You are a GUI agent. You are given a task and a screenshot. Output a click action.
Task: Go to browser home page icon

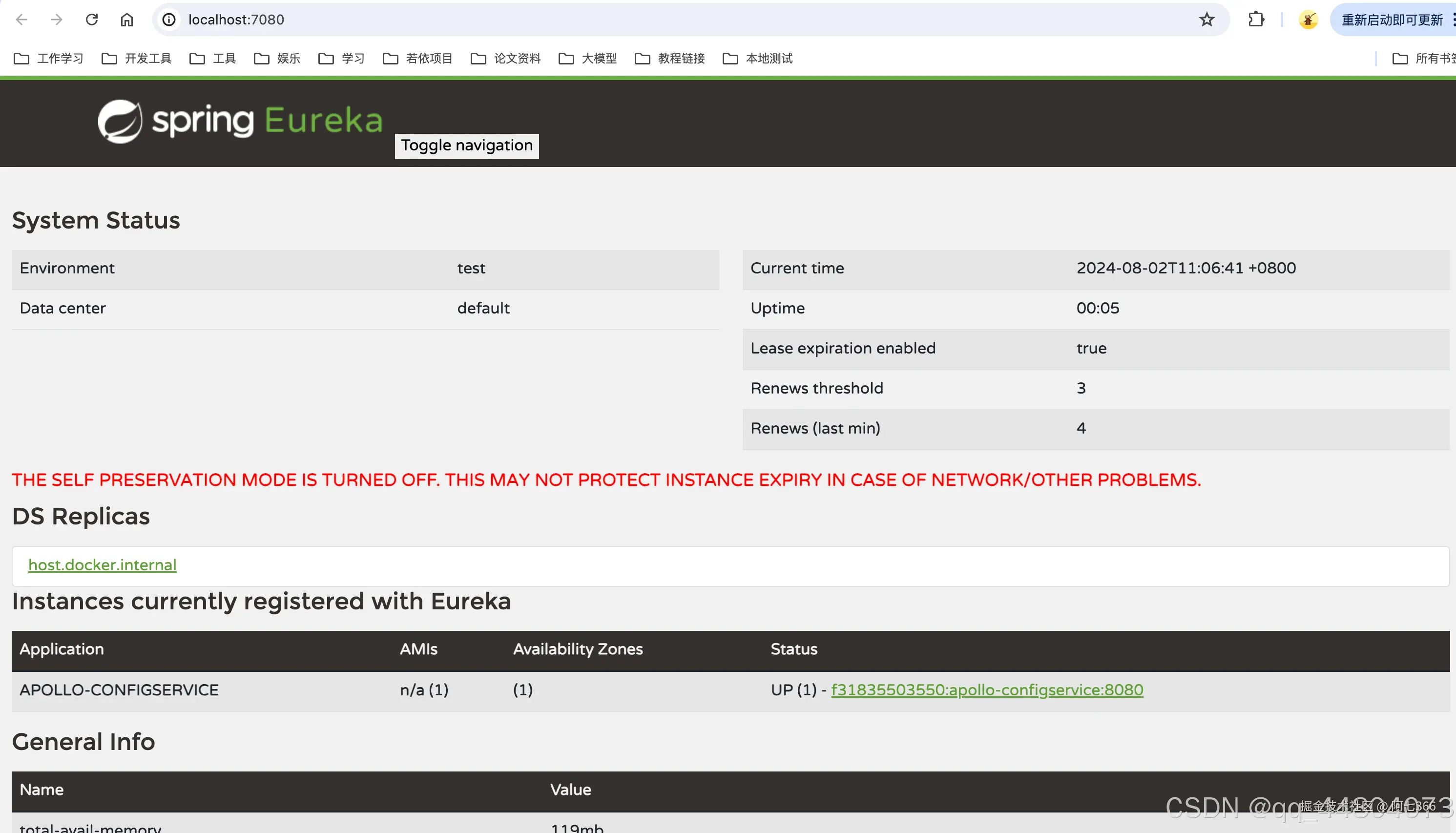[126, 20]
